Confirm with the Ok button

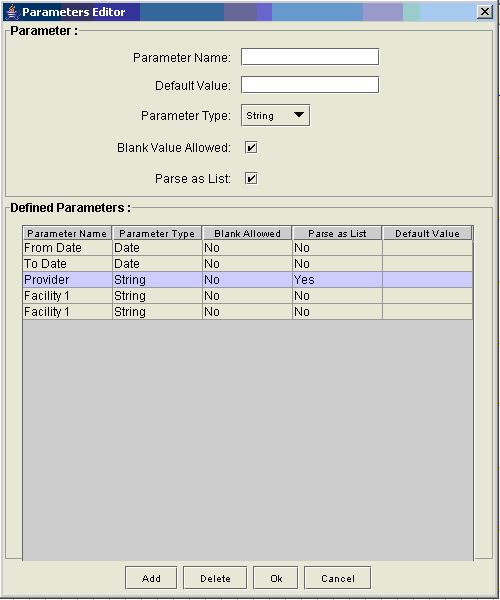pos(276,578)
